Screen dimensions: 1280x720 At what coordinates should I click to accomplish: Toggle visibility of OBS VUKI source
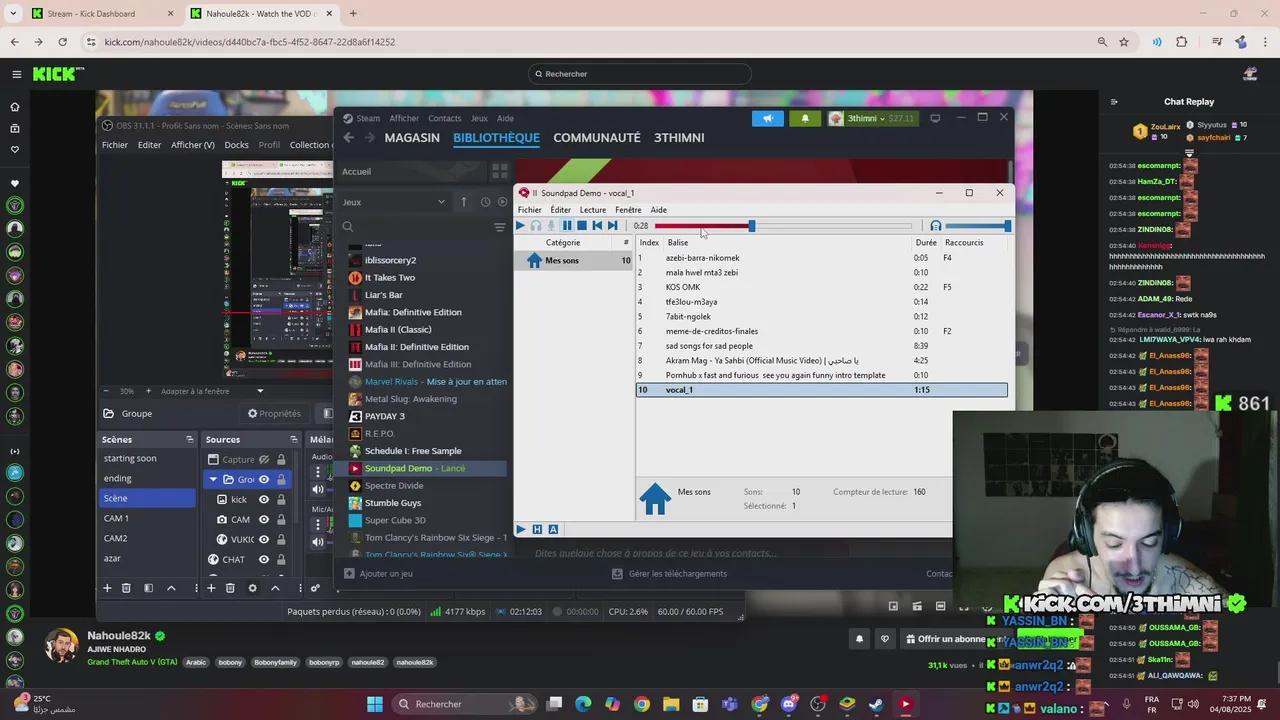point(264,540)
